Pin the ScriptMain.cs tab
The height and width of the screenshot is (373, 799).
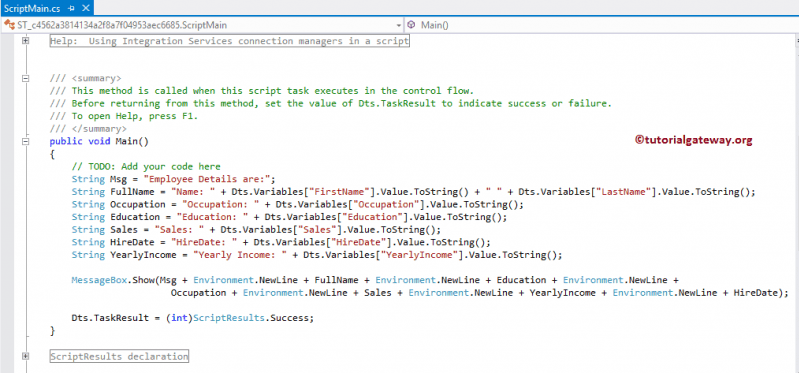pyautogui.click(x=71, y=8)
